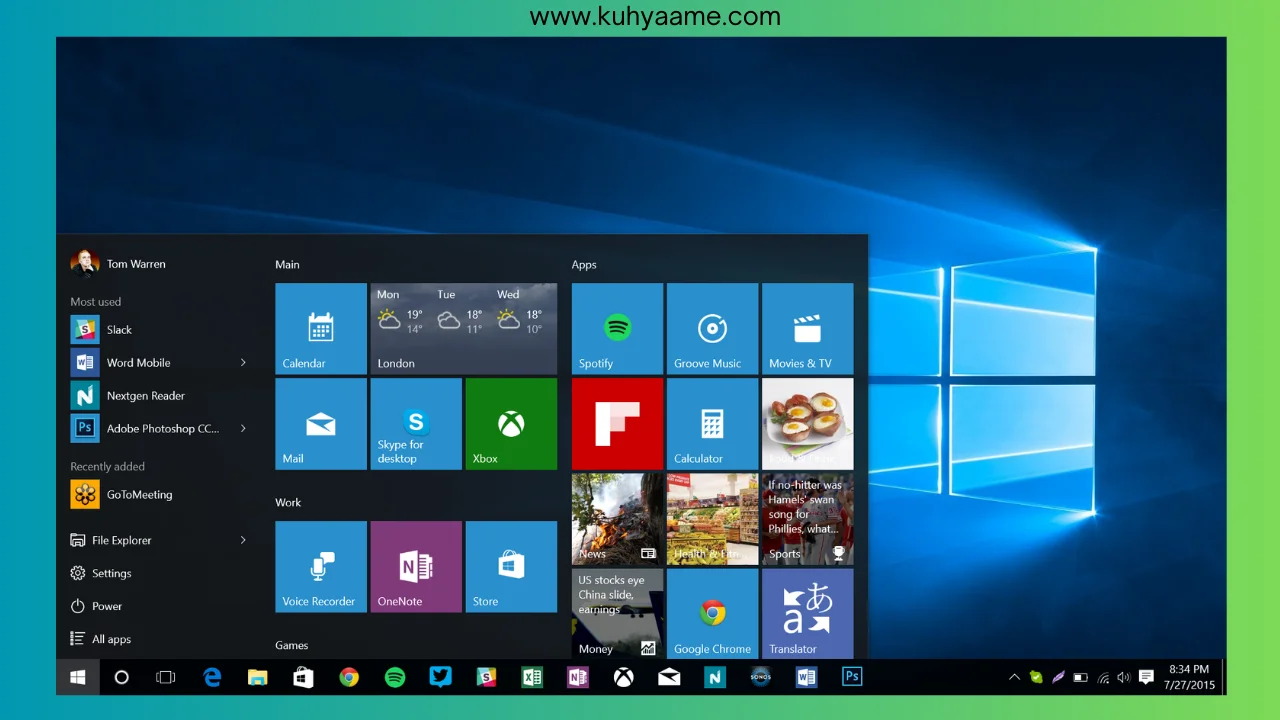
Task: Click the purple feather tray icon
Action: click(1058, 677)
